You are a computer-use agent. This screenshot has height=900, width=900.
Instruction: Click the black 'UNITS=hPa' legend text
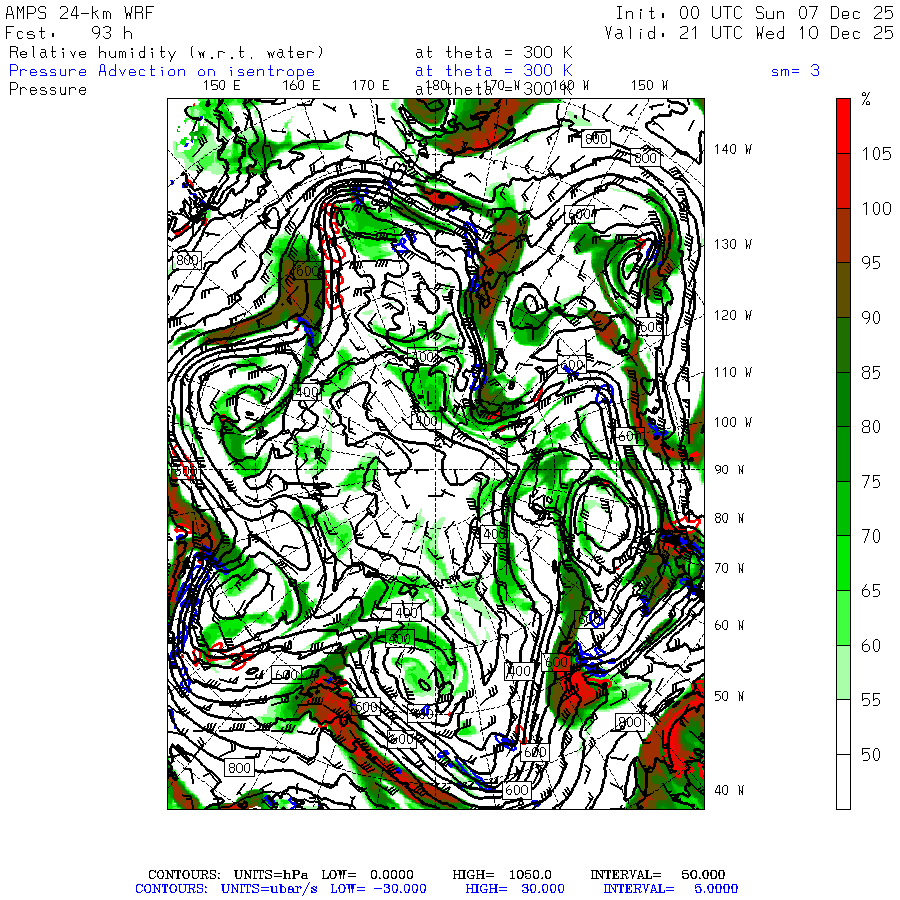click(x=270, y=875)
